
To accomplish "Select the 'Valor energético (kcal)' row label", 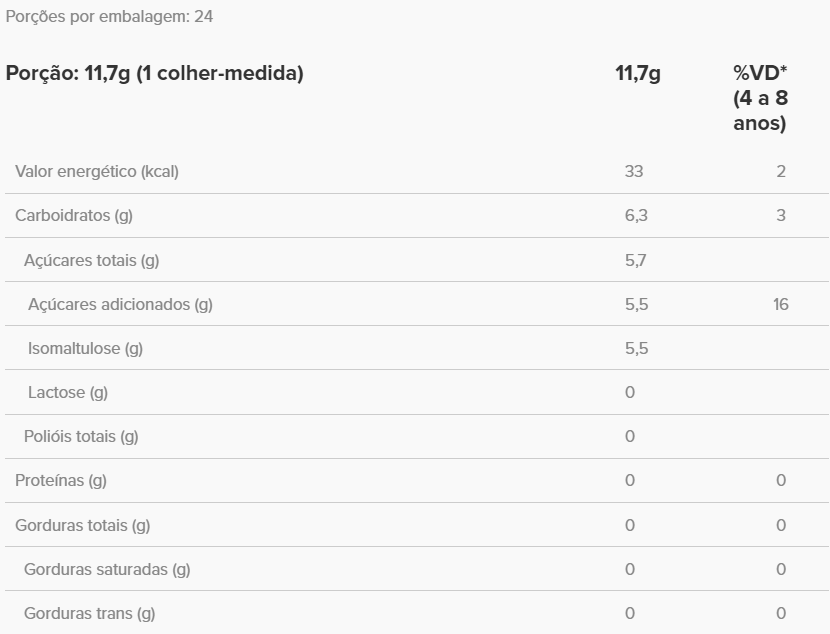I will coord(97,171).
